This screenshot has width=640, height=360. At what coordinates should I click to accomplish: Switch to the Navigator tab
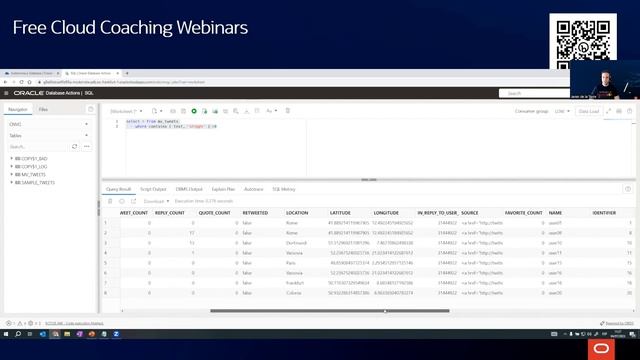coord(18,109)
